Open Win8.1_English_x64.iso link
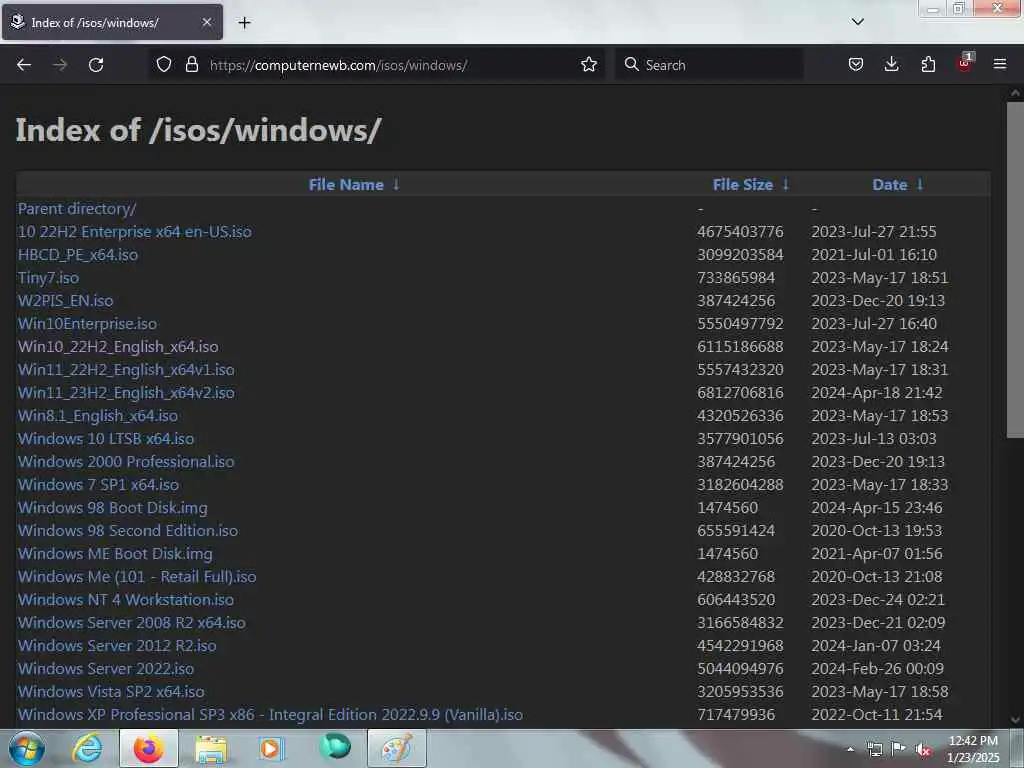 (98, 416)
